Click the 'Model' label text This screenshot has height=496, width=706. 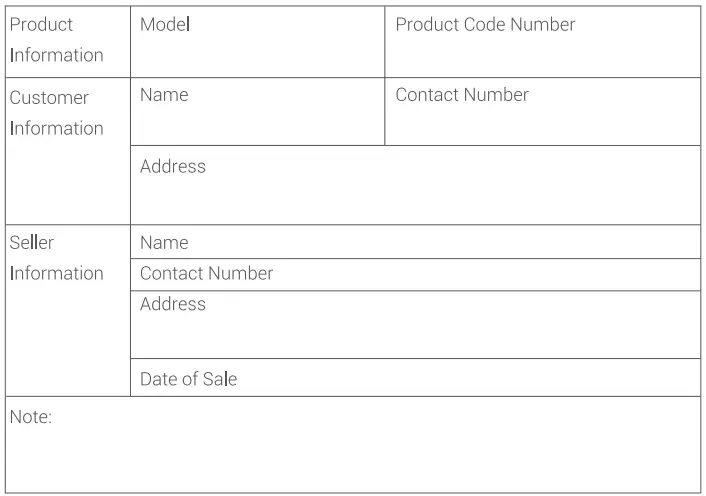[x=165, y=24]
